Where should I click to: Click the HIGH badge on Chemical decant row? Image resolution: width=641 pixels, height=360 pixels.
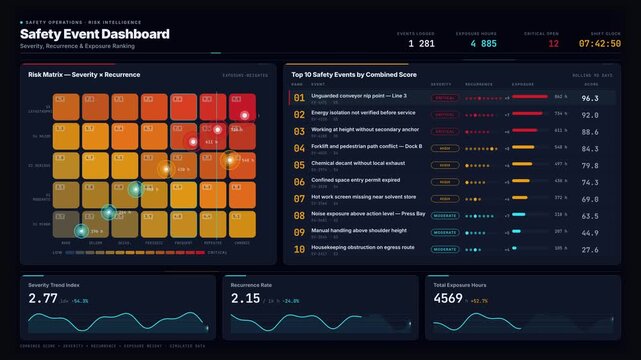coord(445,165)
